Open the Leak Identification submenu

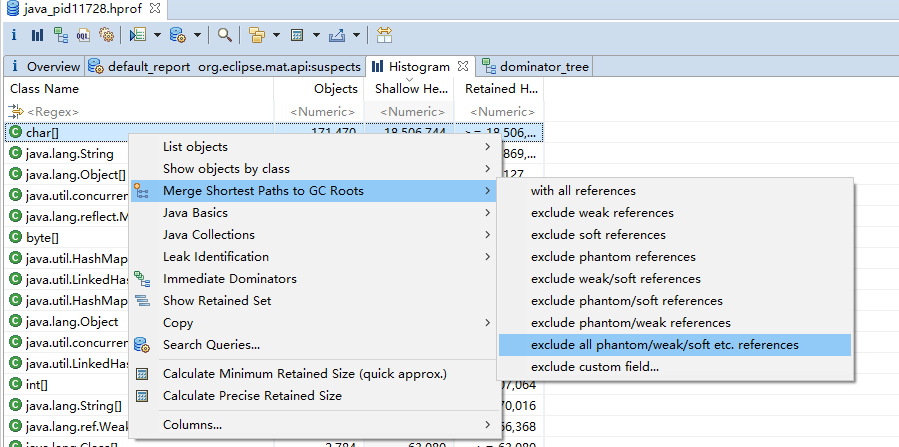(x=312, y=257)
